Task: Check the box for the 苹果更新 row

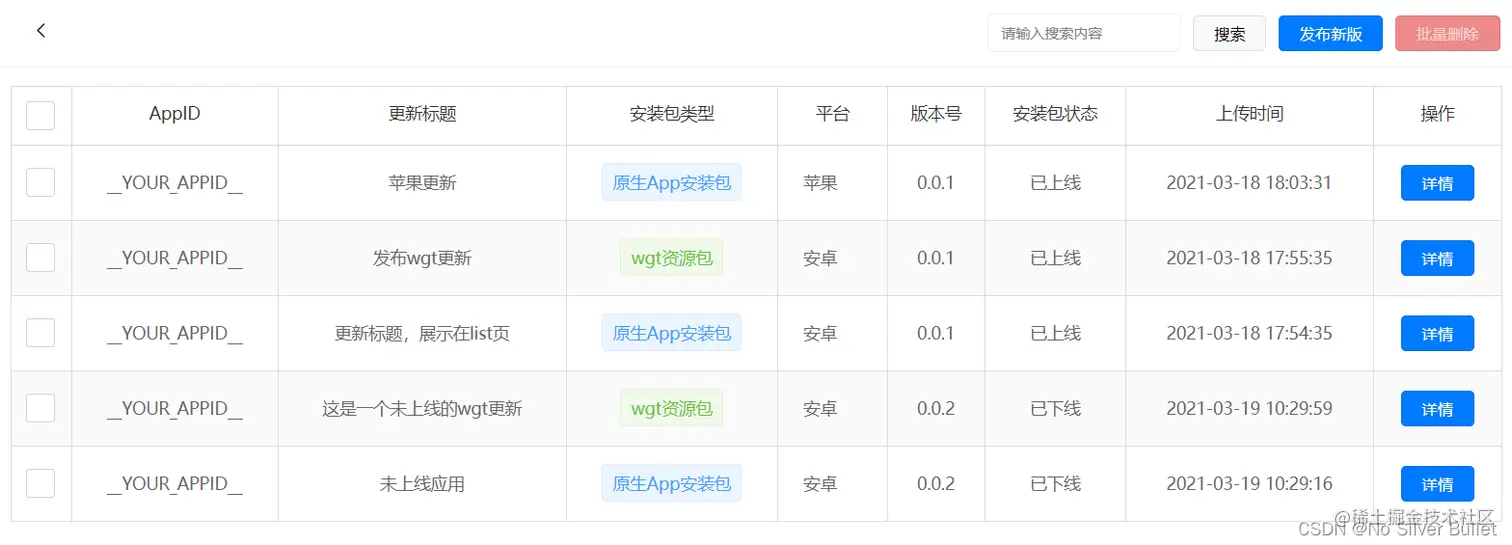Action: click(41, 183)
